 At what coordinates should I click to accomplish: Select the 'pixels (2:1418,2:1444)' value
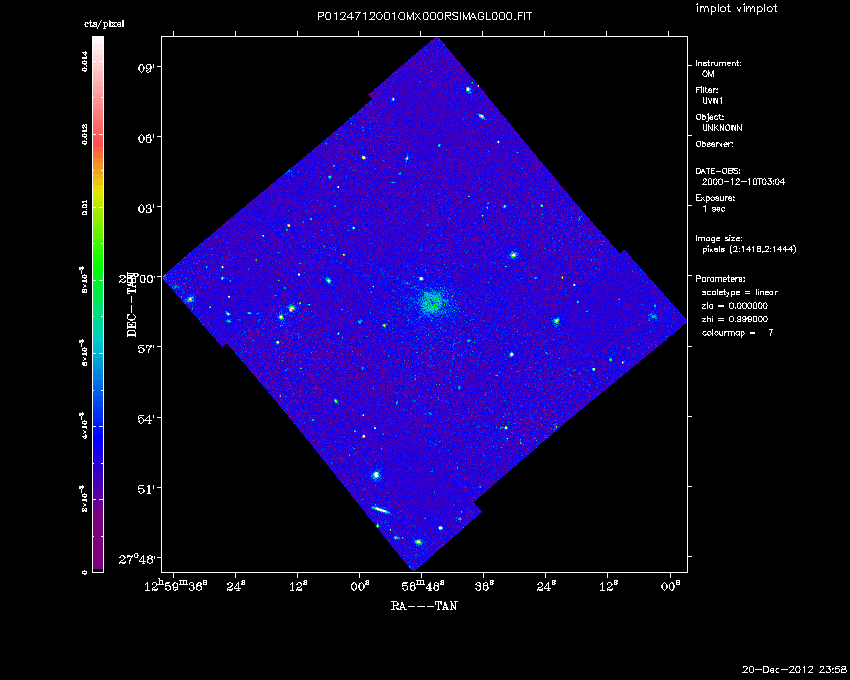749,249
